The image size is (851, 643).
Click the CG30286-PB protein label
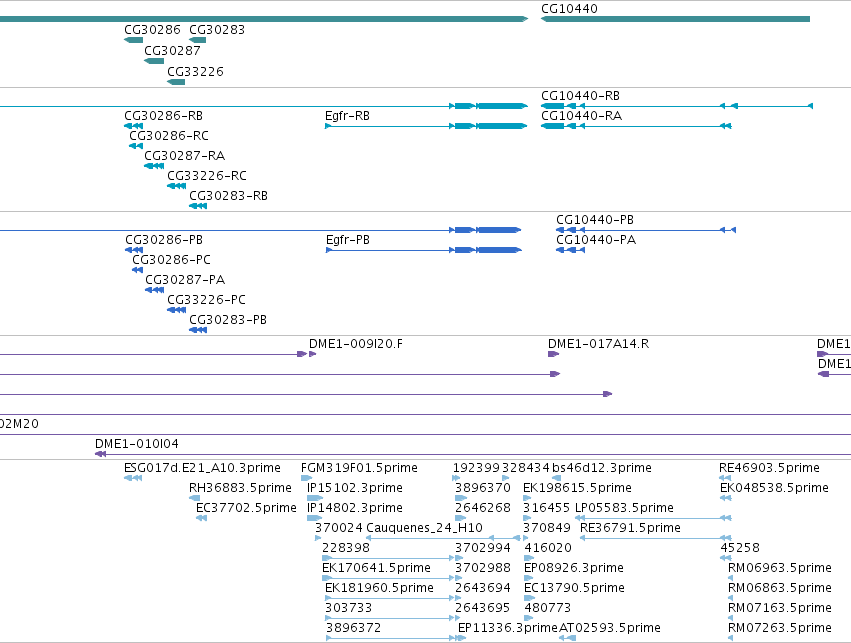[164, 240]
